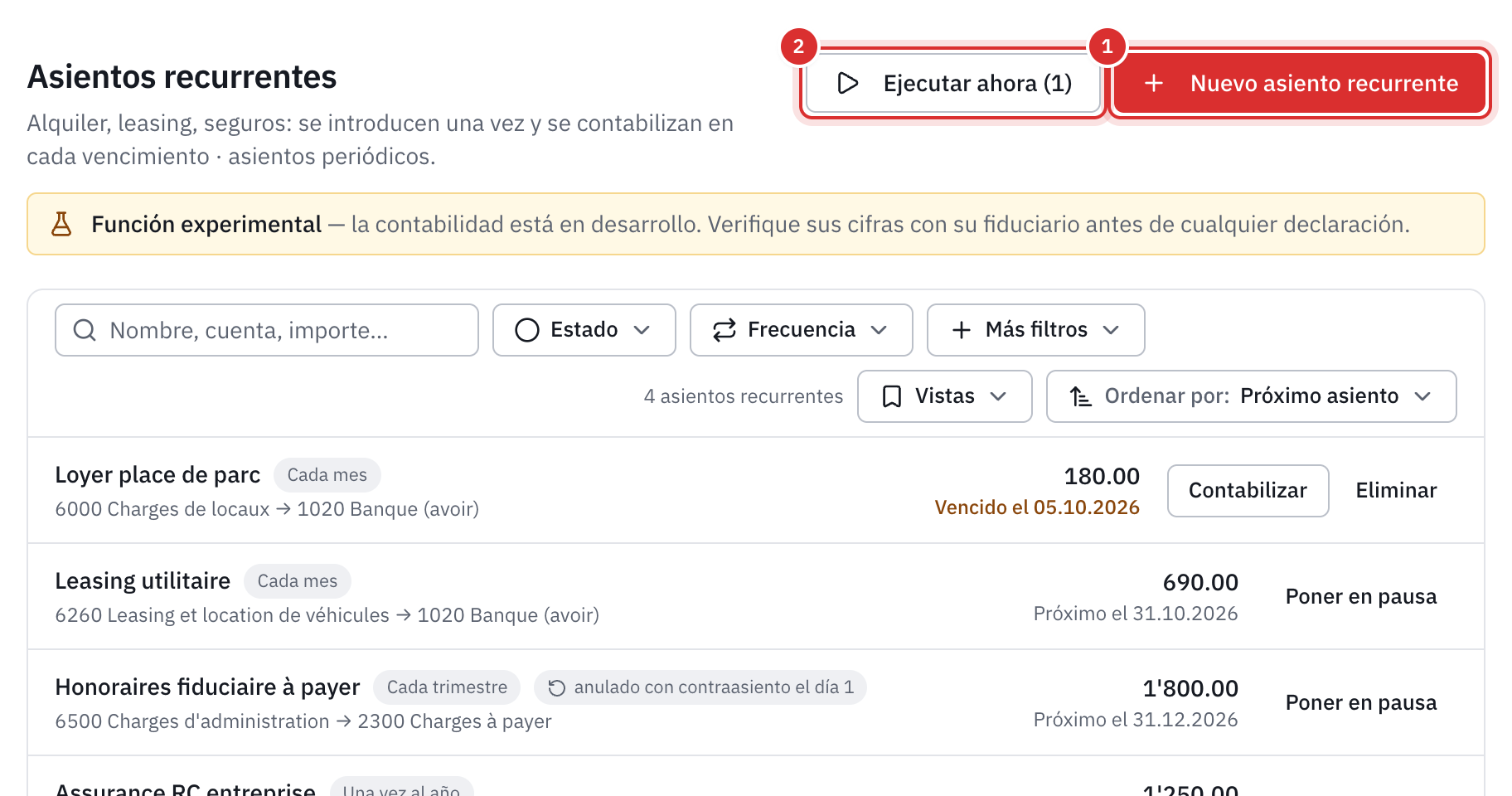Viewport: 1512px width, 796px height.
Task: Click the plus icon in Nuevo asiento recurrente
Action: (x=1154, y=83)
